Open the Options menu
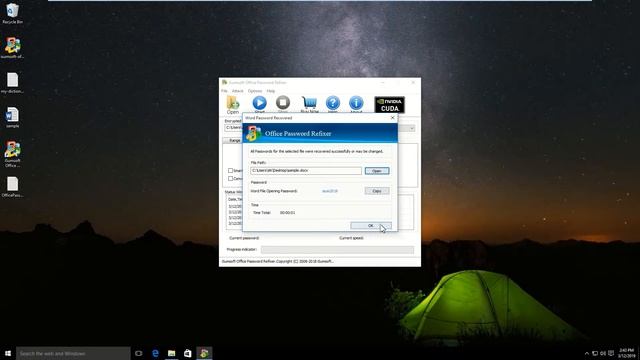 coord(255,91)
